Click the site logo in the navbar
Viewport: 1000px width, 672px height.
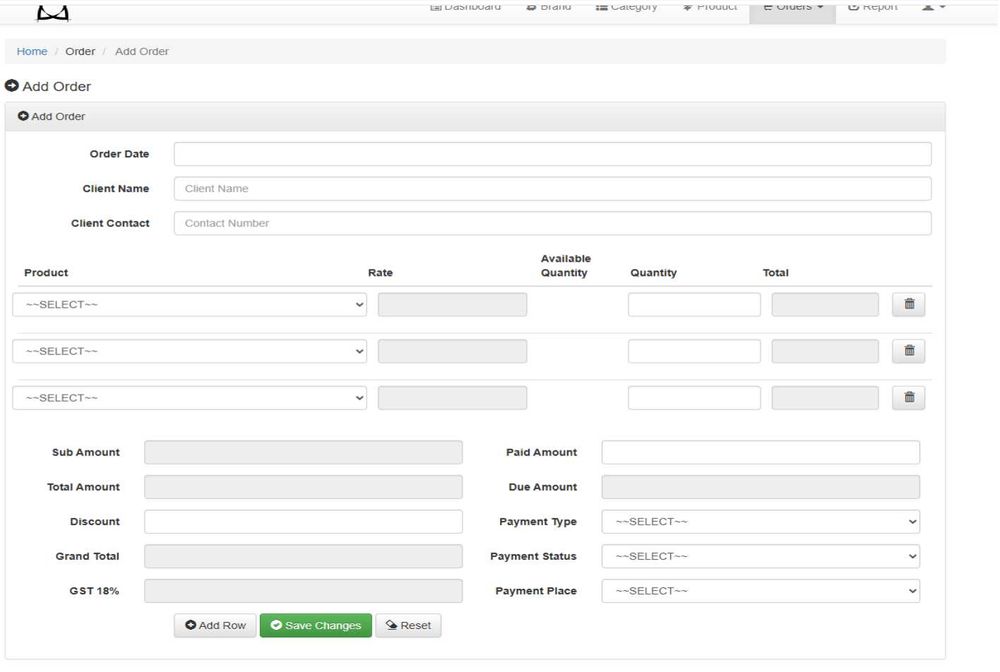click(53, 11)
